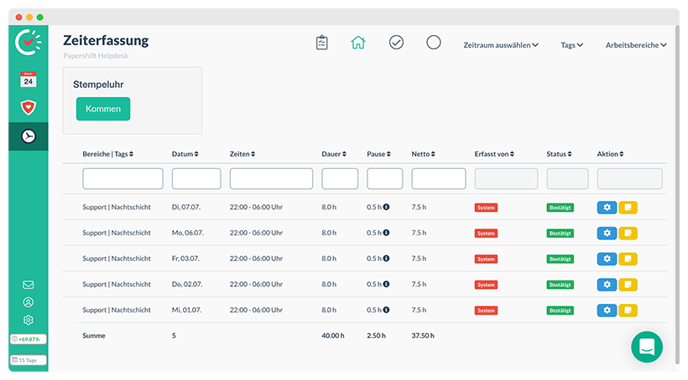Image resolution: width=688 pixels, height=380 pixels.
Task: Sort by Pause column header
Action: click(x=379, y=154)
